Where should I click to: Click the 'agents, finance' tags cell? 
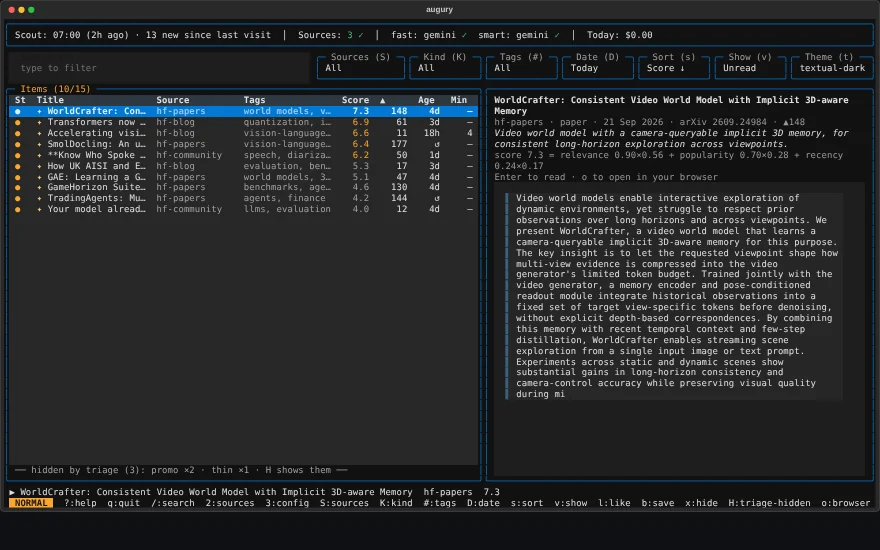tap(284, 198)
